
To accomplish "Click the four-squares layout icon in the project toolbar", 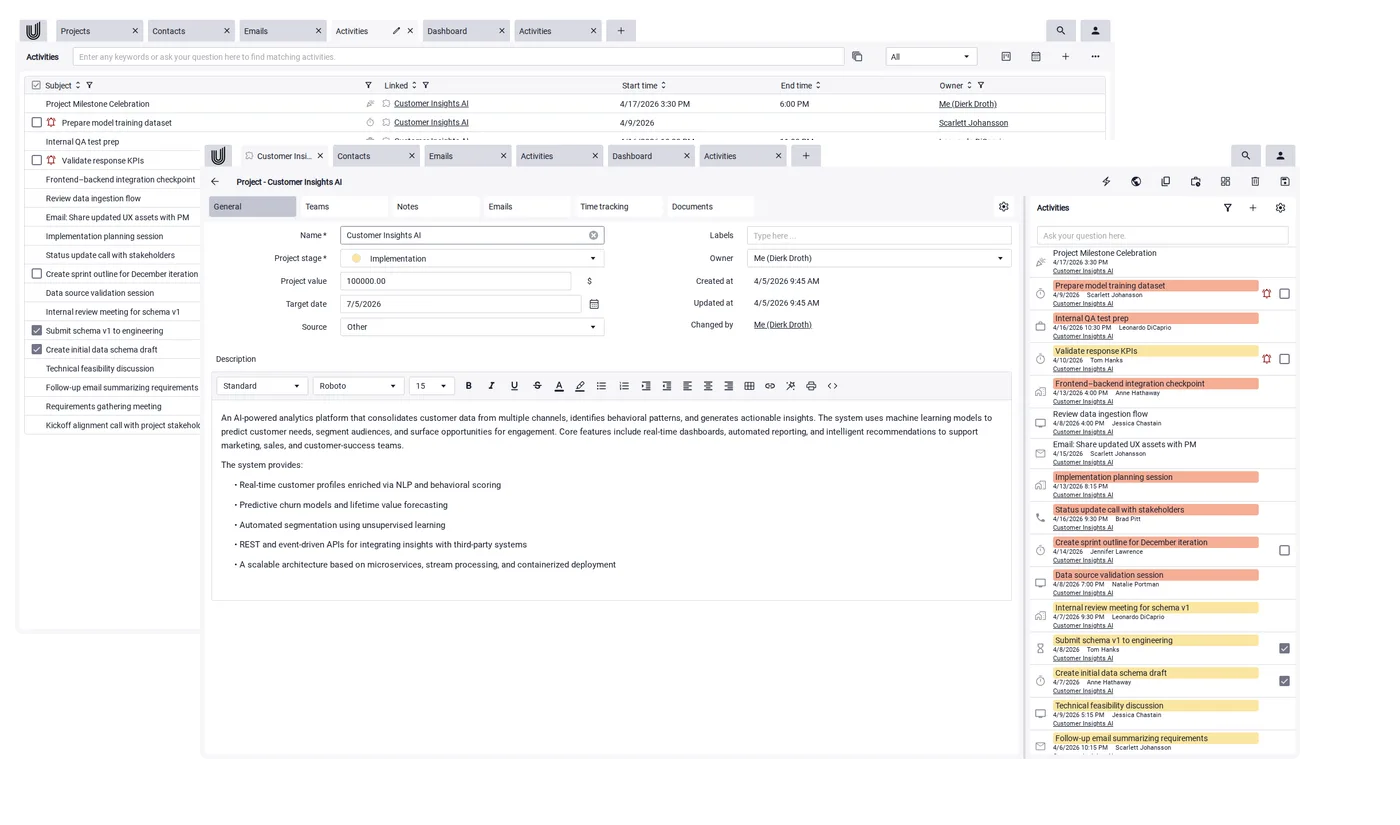I will (x=1225, y=182).
